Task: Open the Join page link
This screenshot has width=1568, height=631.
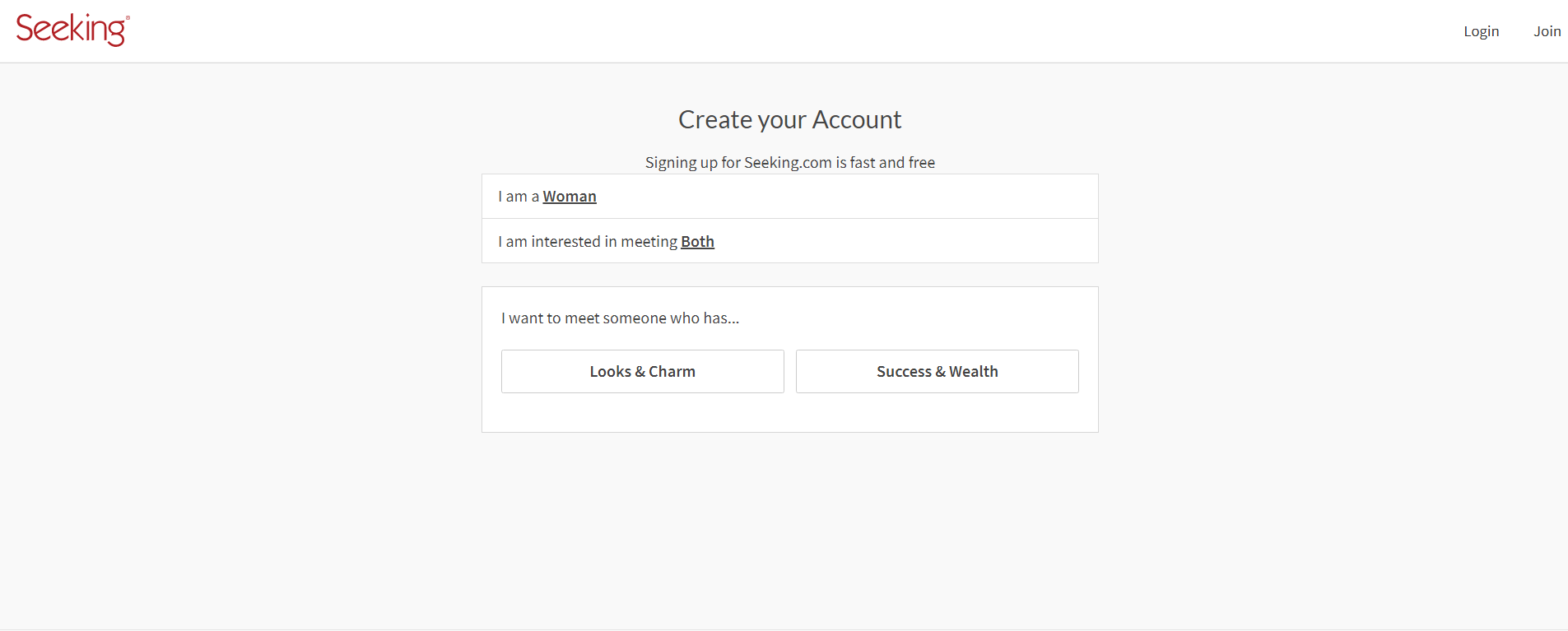Action: pos(1547,31)
